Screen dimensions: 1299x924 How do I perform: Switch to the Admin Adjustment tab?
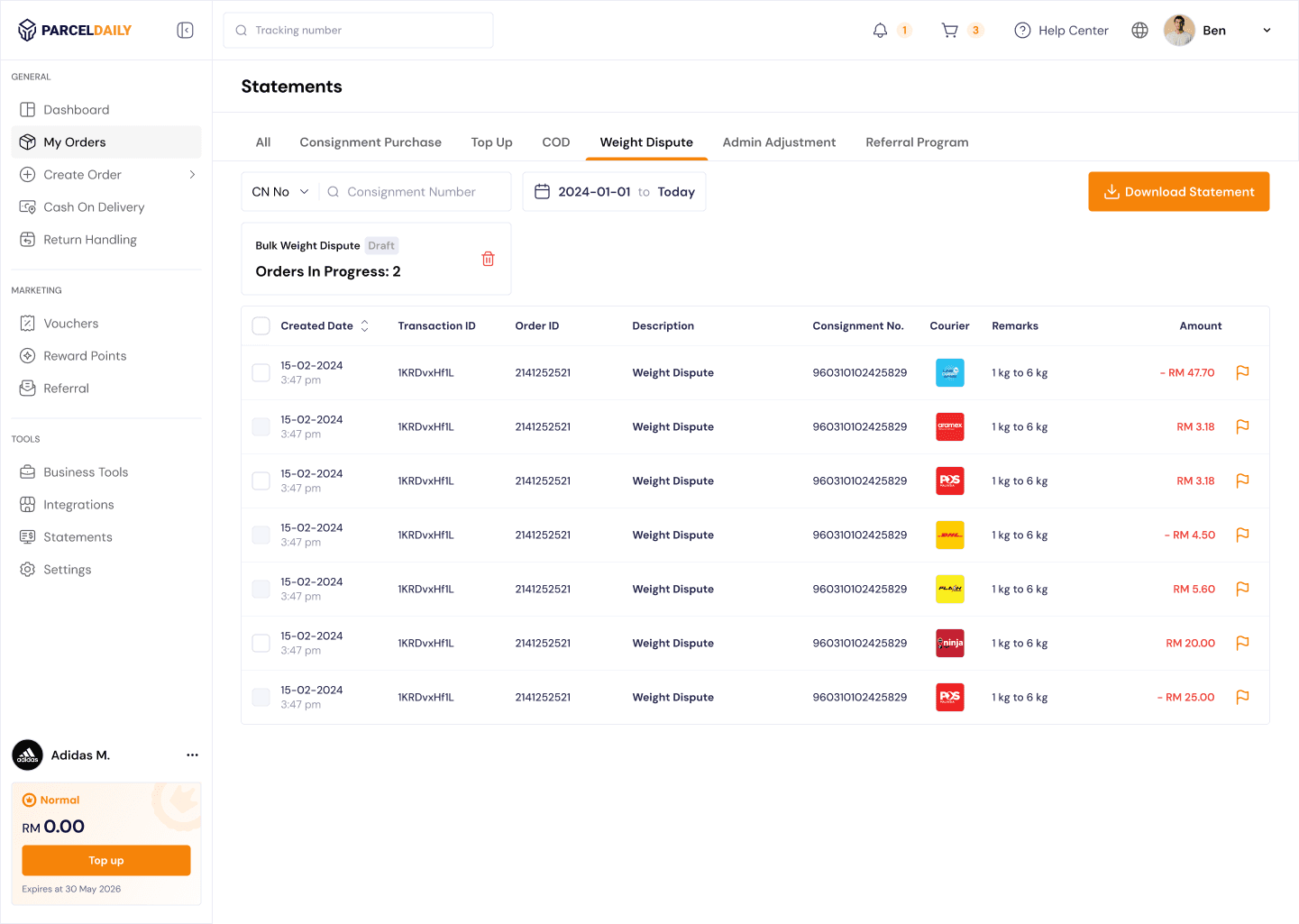(x=779, y=142)
